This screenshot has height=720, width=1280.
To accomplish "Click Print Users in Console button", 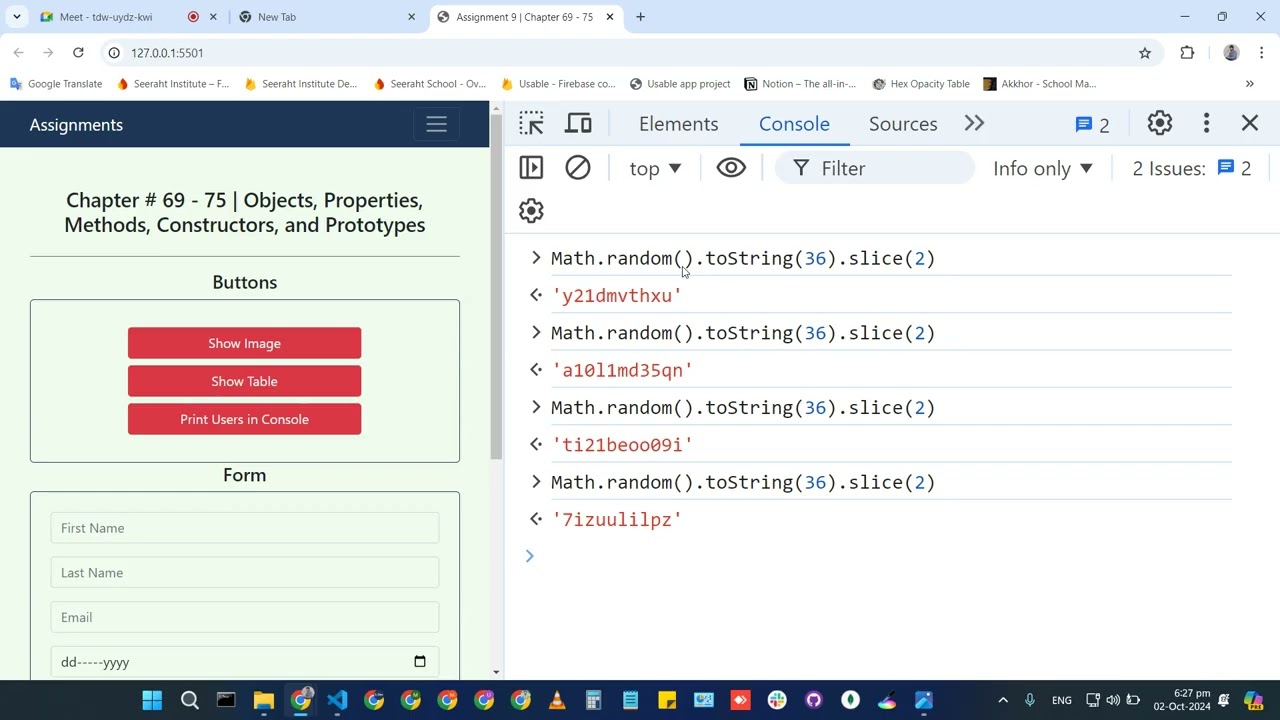I will 244,419.
